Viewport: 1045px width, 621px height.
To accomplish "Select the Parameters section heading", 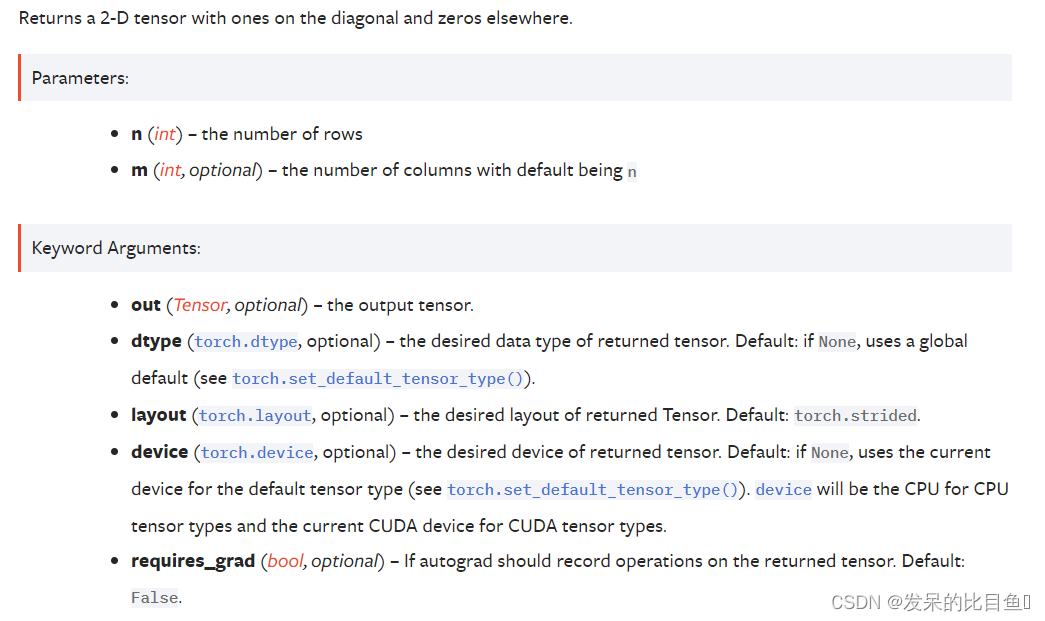I will pyautogui.click(x=80, y=78).
